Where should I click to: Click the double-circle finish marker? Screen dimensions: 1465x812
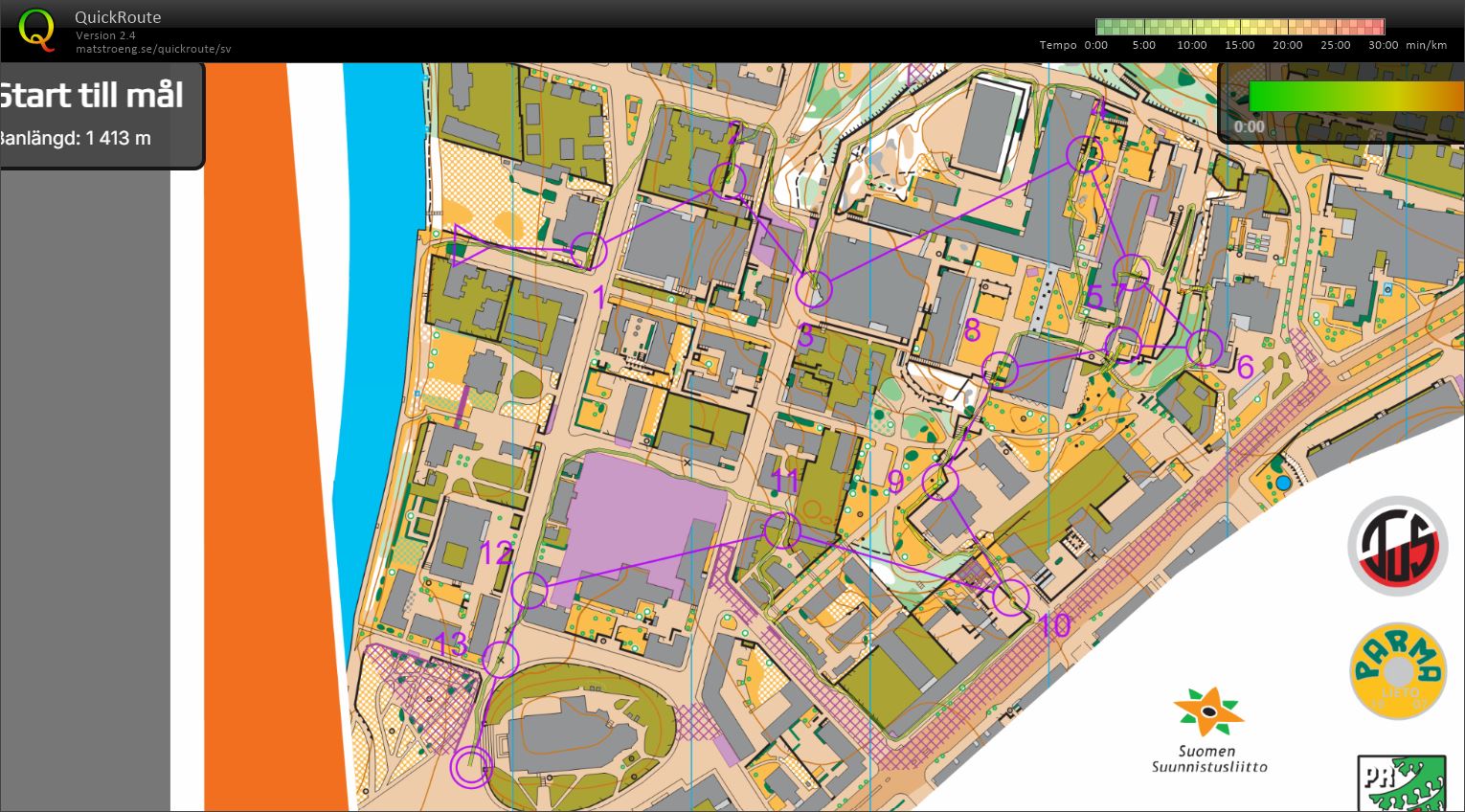tap(470, 767)
